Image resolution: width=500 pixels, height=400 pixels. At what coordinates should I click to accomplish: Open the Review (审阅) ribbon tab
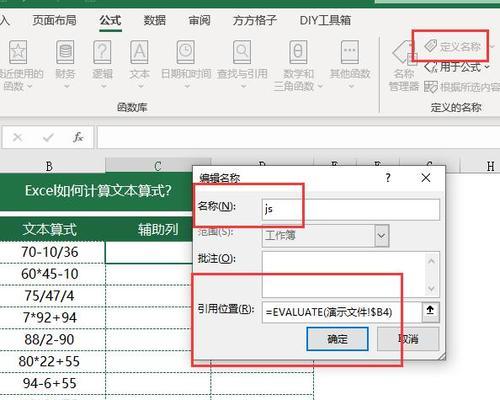point(199,20)
